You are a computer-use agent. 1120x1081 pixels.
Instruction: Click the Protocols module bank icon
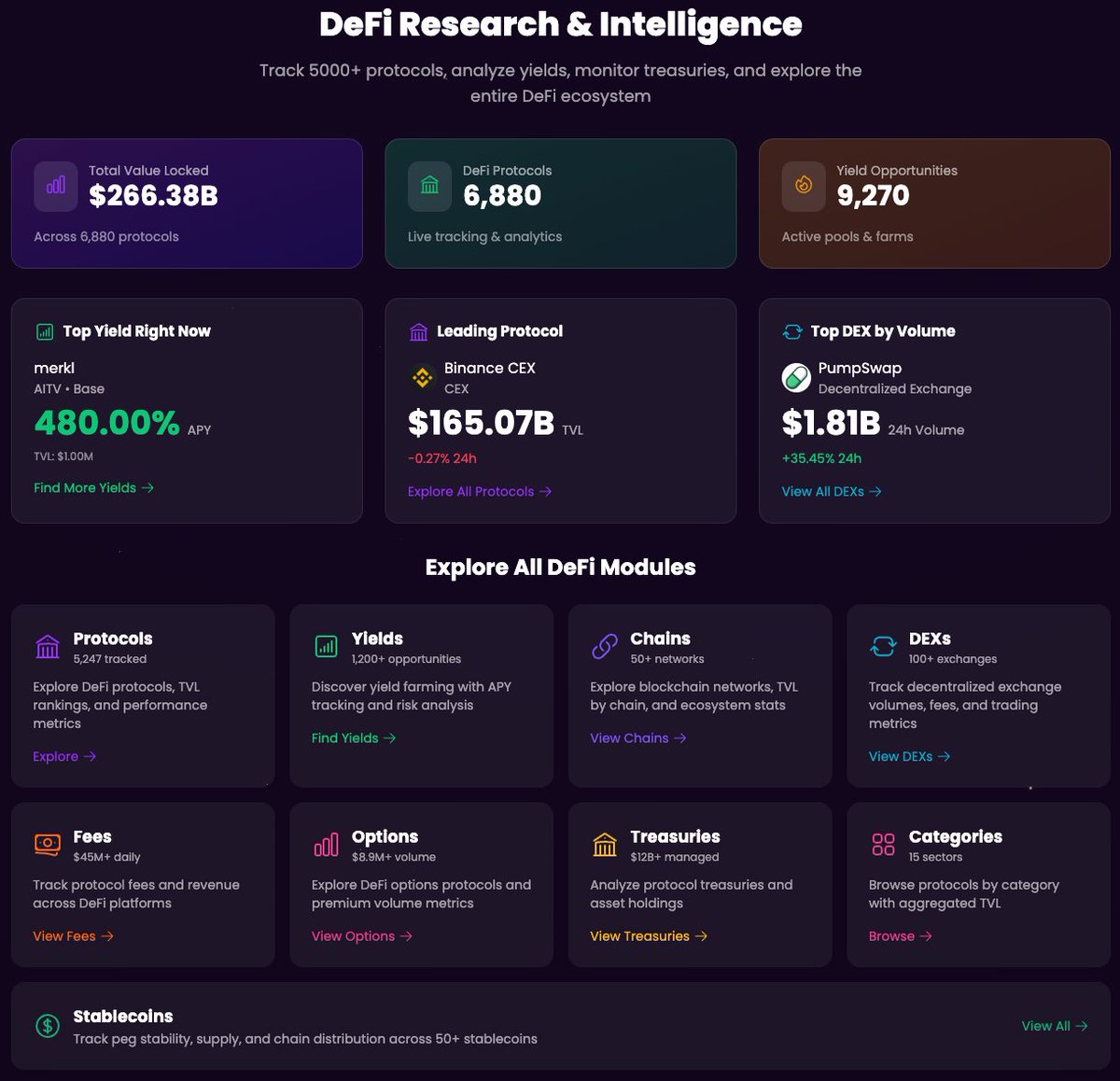click(48, 646)
